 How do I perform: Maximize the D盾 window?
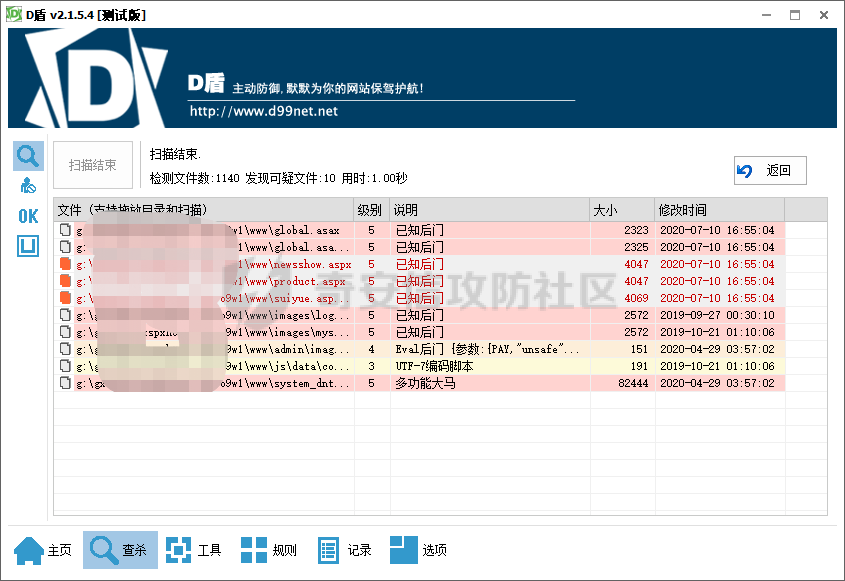click(795, 15)
